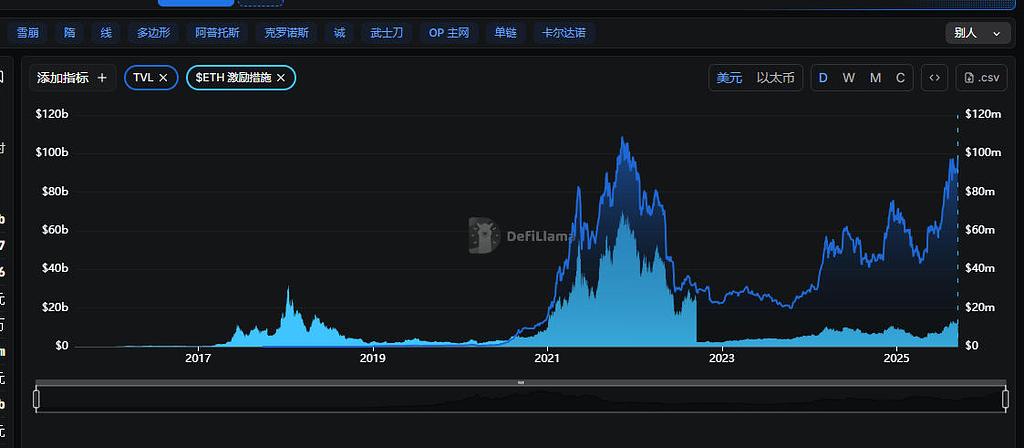Click left handle of time range slider

(37, 399)
